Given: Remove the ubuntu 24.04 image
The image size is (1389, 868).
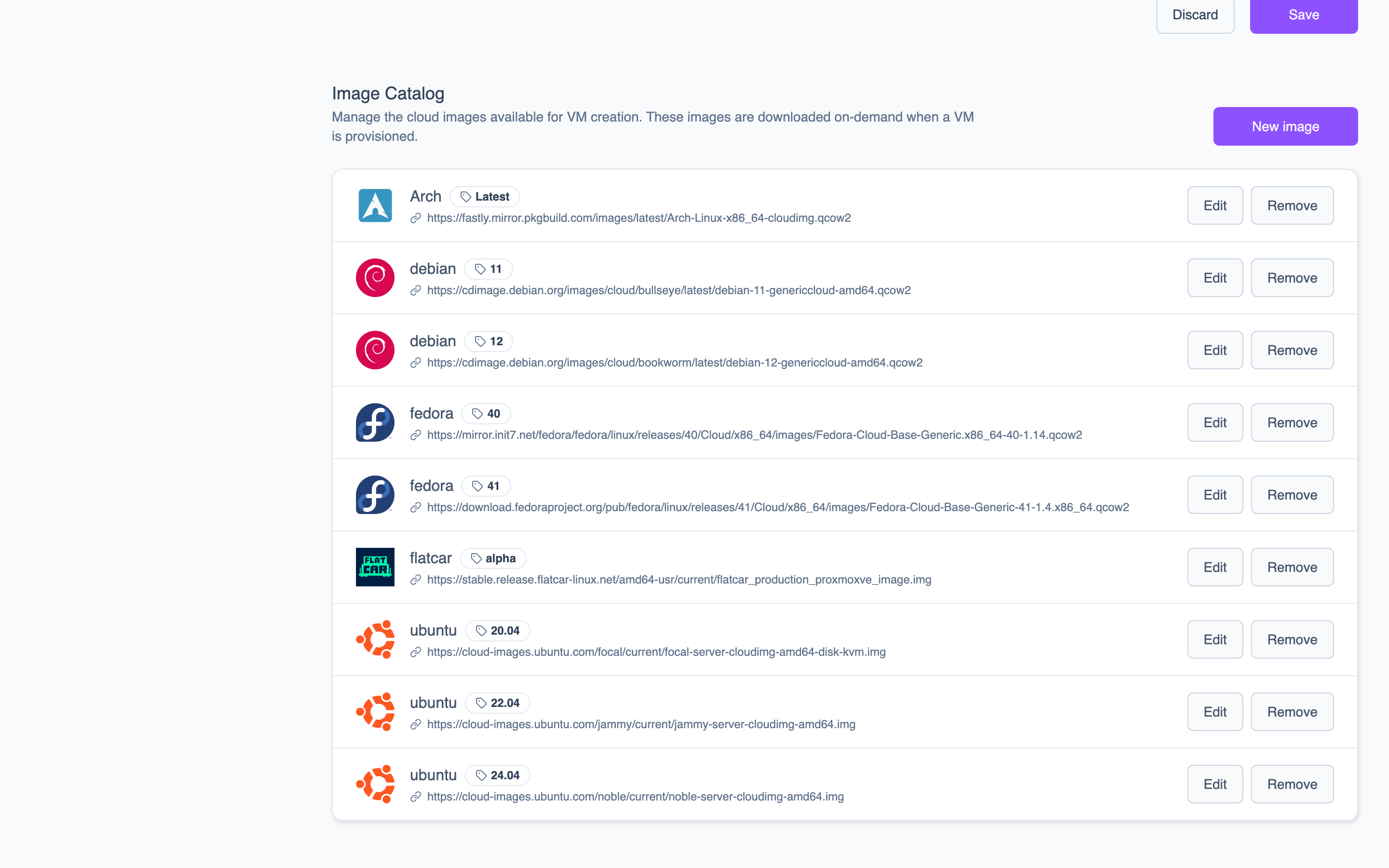Looking at the screenshot, I should tap(1292, 784).
